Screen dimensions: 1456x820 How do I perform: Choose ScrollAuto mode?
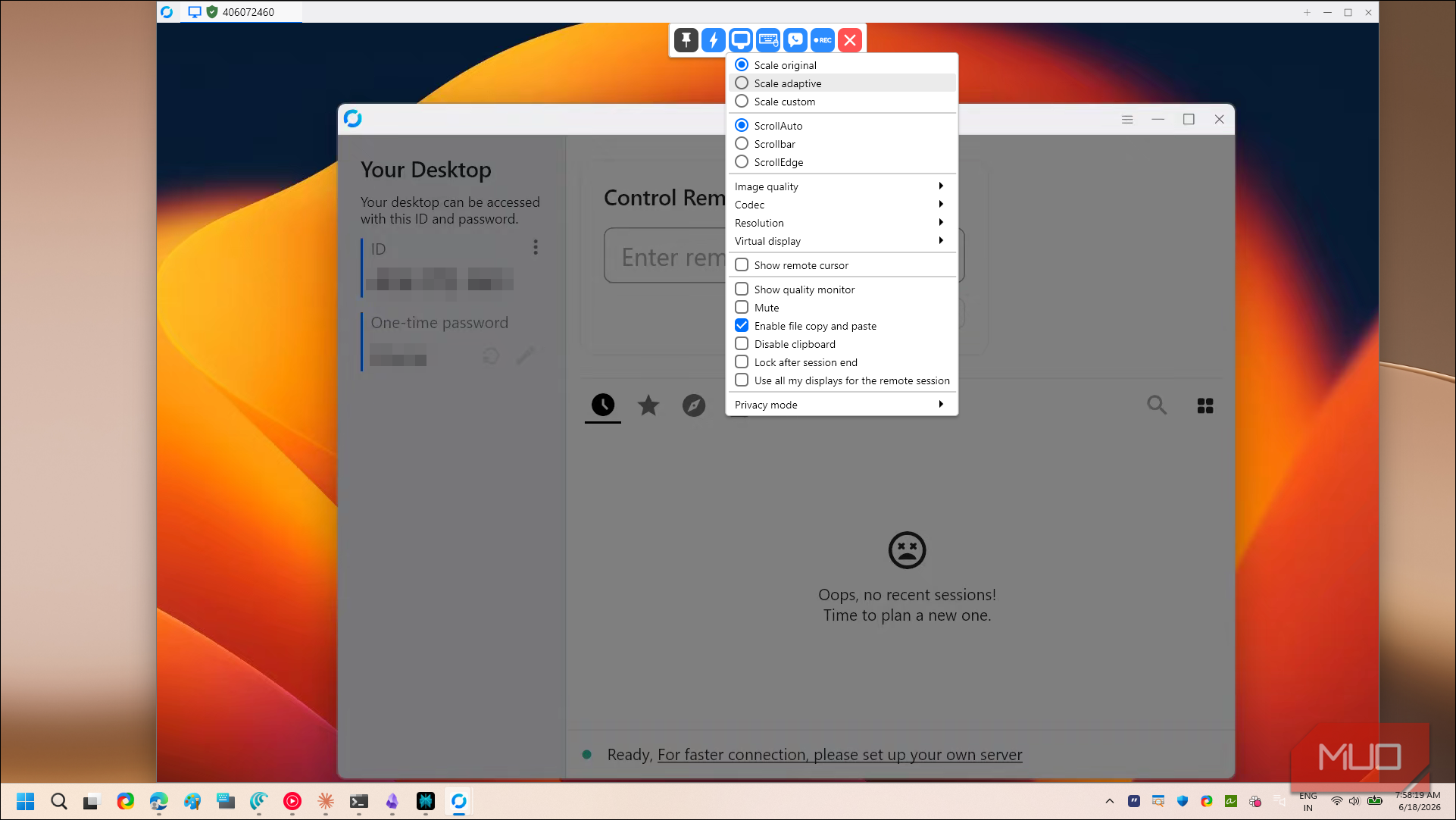[842, 126]
